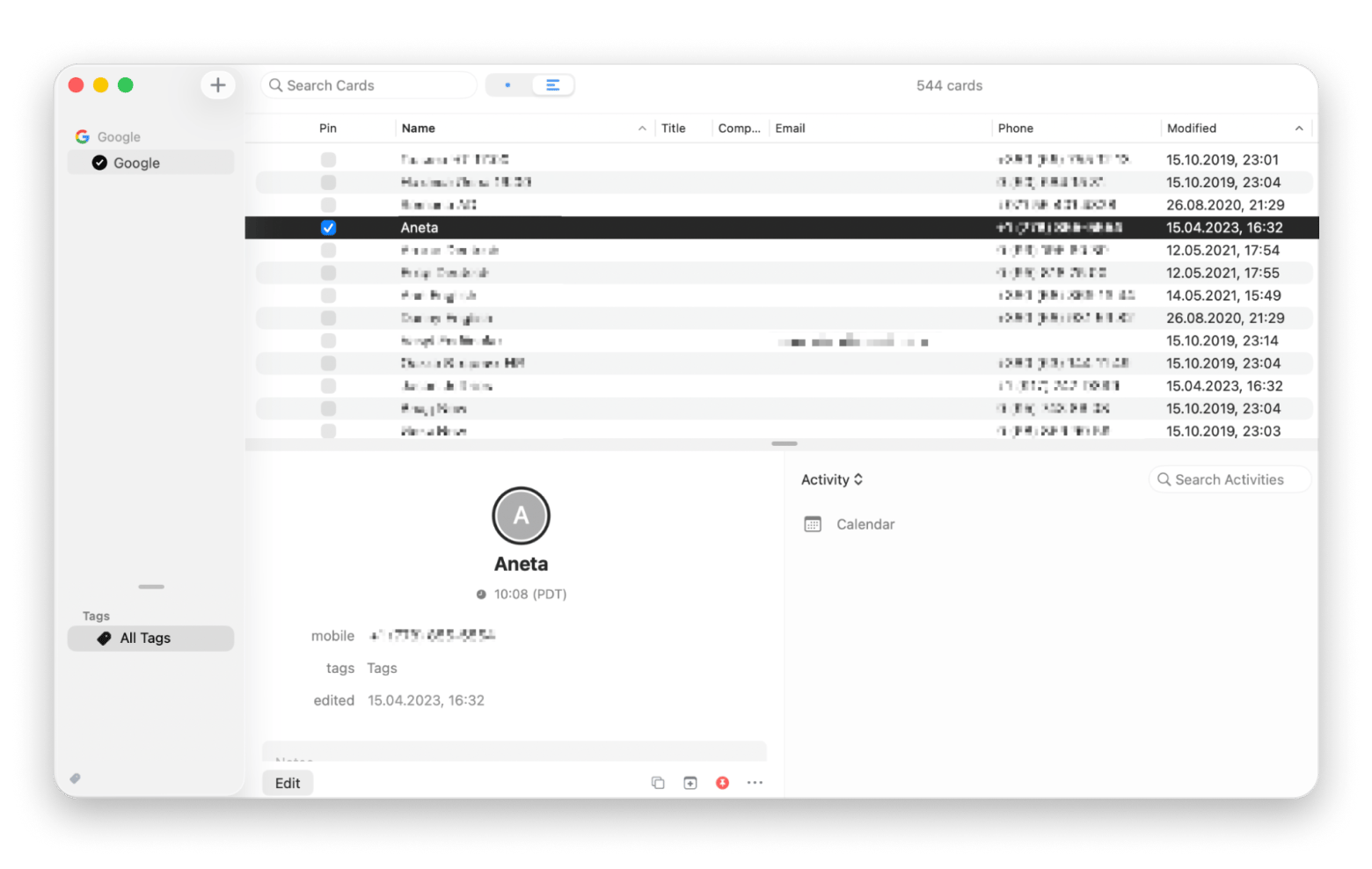The width and height of the screenshot is (1372, 869).
Task: Click the Google logo icon in sidebar
Action: [x=83, y=136]
